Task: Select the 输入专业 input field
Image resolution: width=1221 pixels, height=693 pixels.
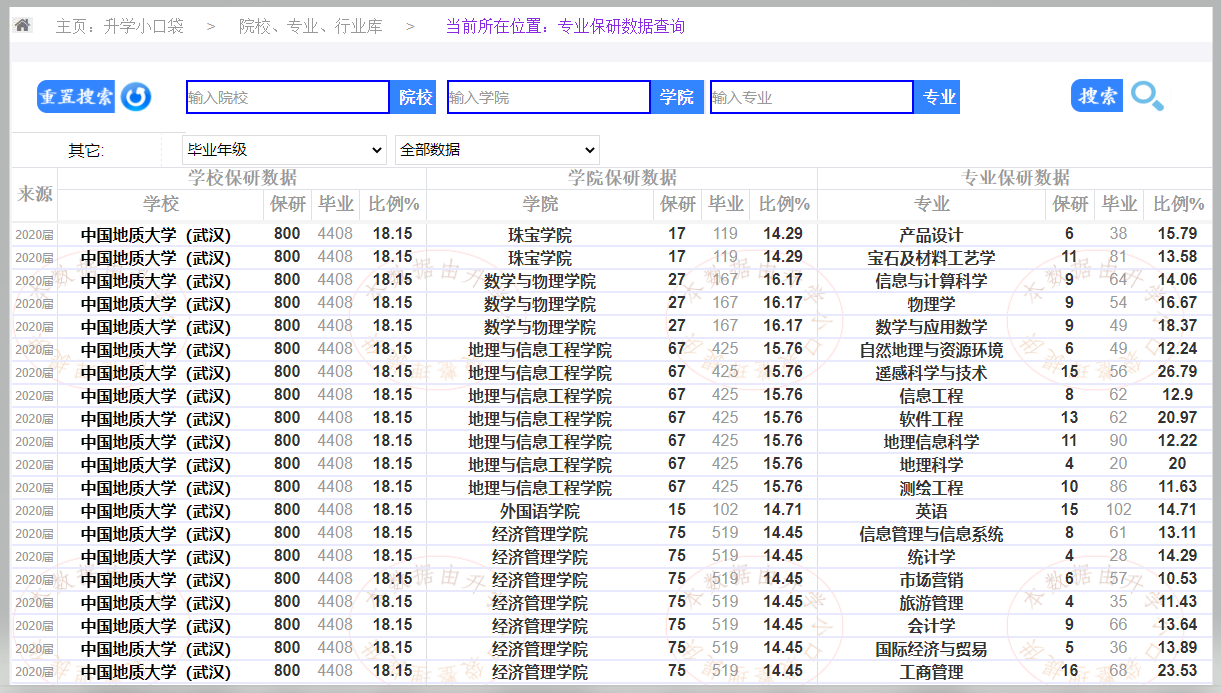Action: pos(811,97)
